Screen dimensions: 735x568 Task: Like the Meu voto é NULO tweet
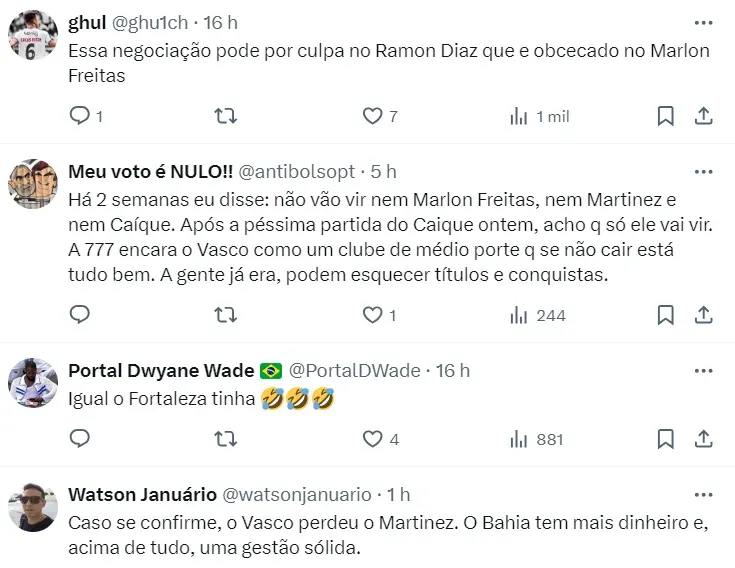click(x=373, y=315)
